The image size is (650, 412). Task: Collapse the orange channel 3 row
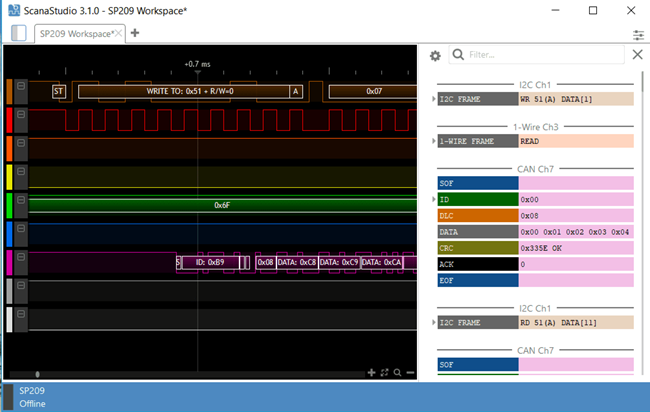(21, 143)
